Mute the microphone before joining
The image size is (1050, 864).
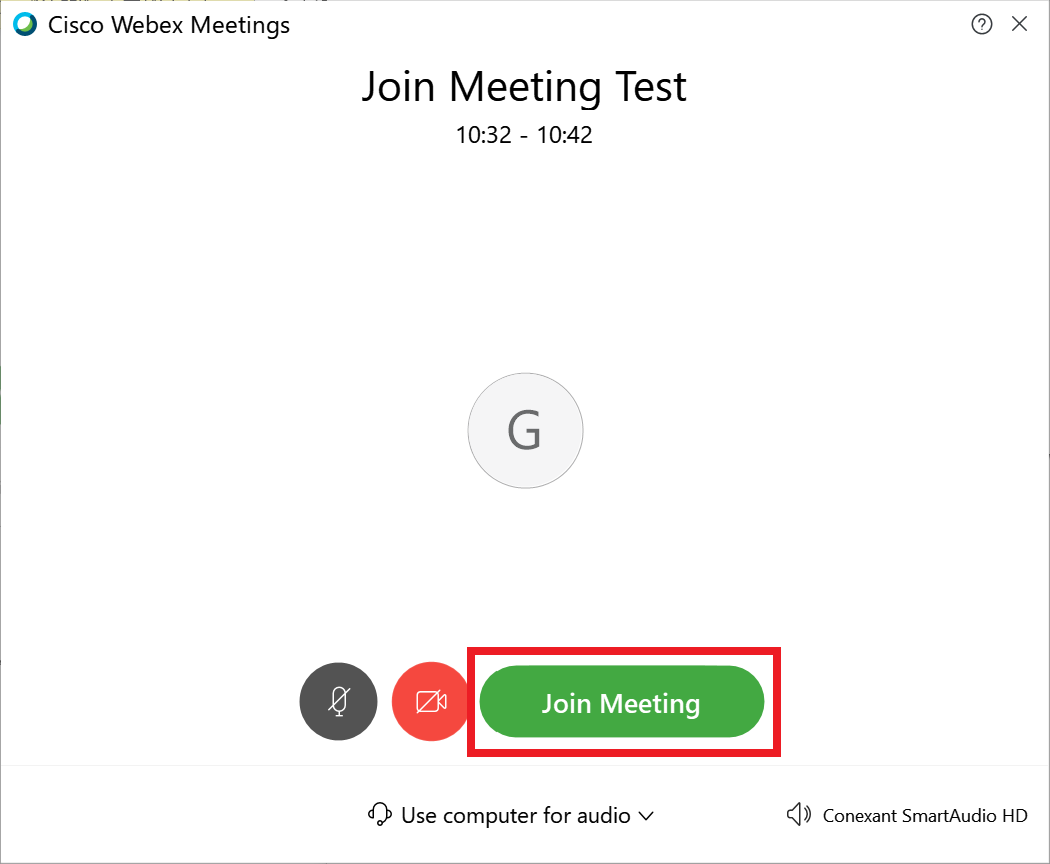point(338,701)
